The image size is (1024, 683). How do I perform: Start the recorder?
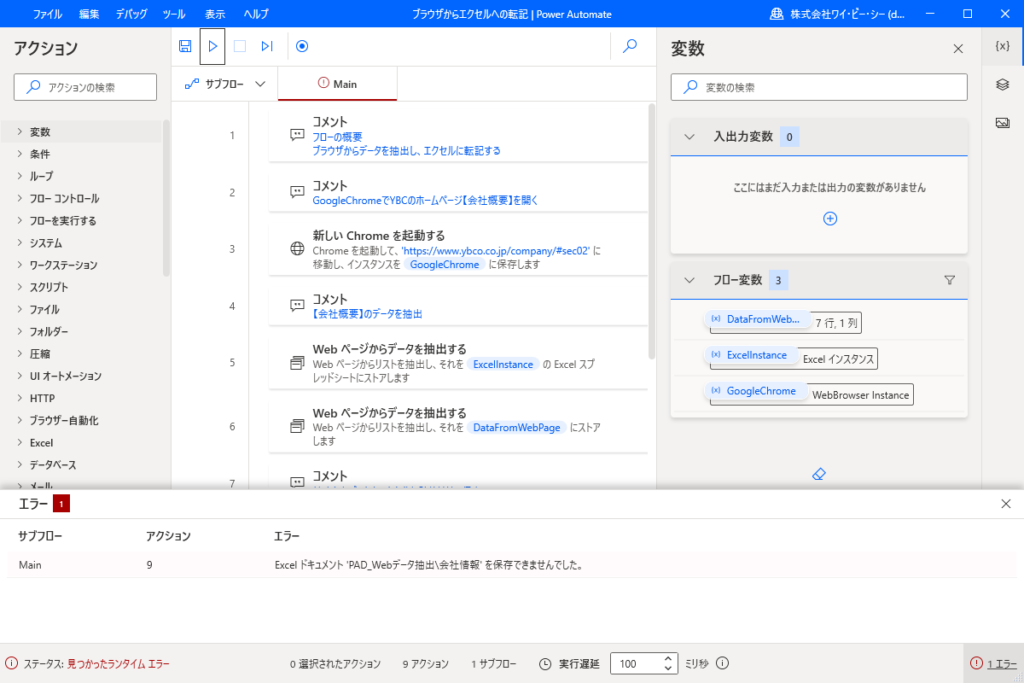(302, 46)
